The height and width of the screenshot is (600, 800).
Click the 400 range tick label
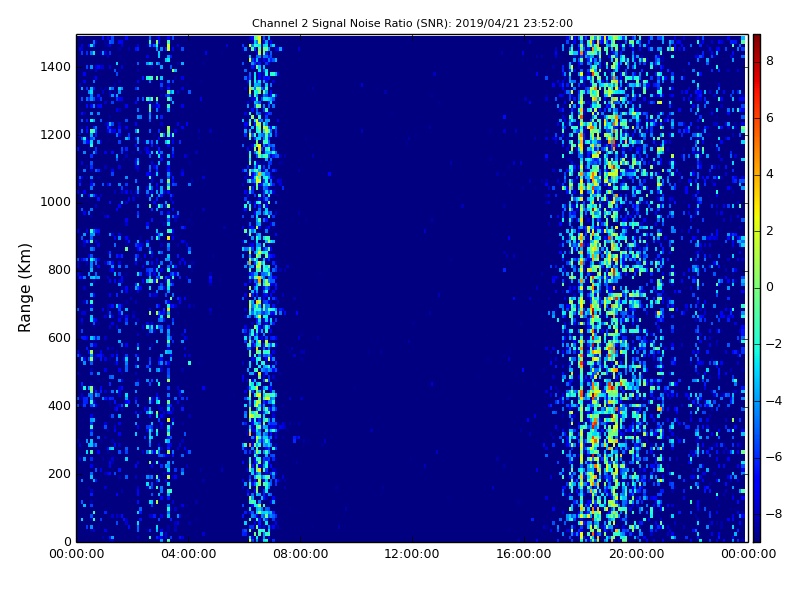tap(59, 406)
